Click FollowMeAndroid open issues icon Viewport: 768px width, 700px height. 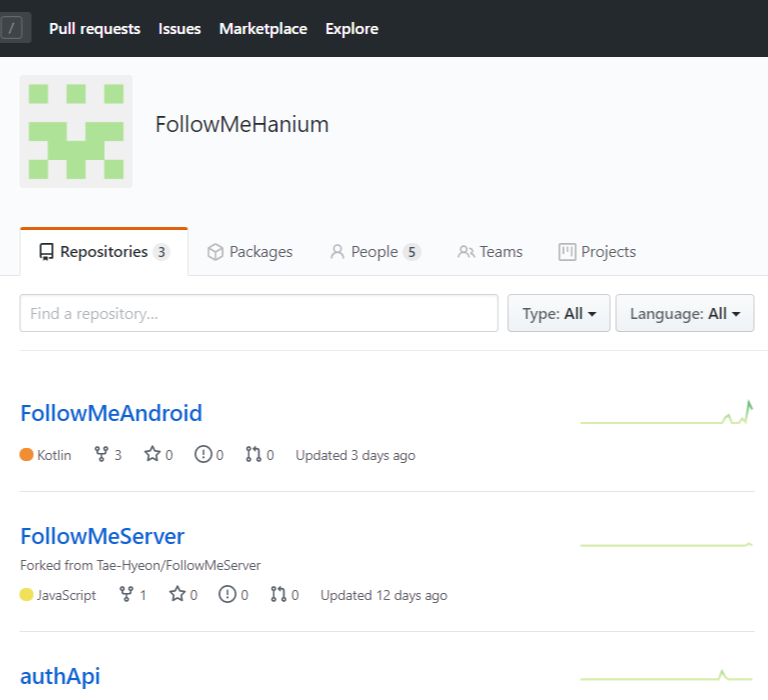coord(203,454)
